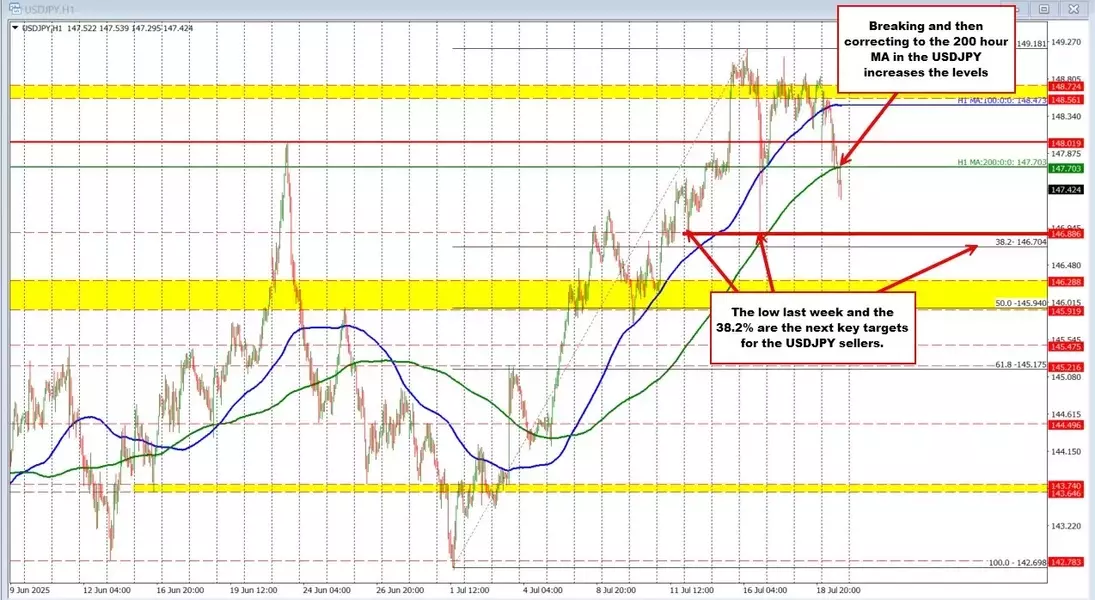
Task: Click the 146.480 price axis tick
Action: coord(1067,265)
